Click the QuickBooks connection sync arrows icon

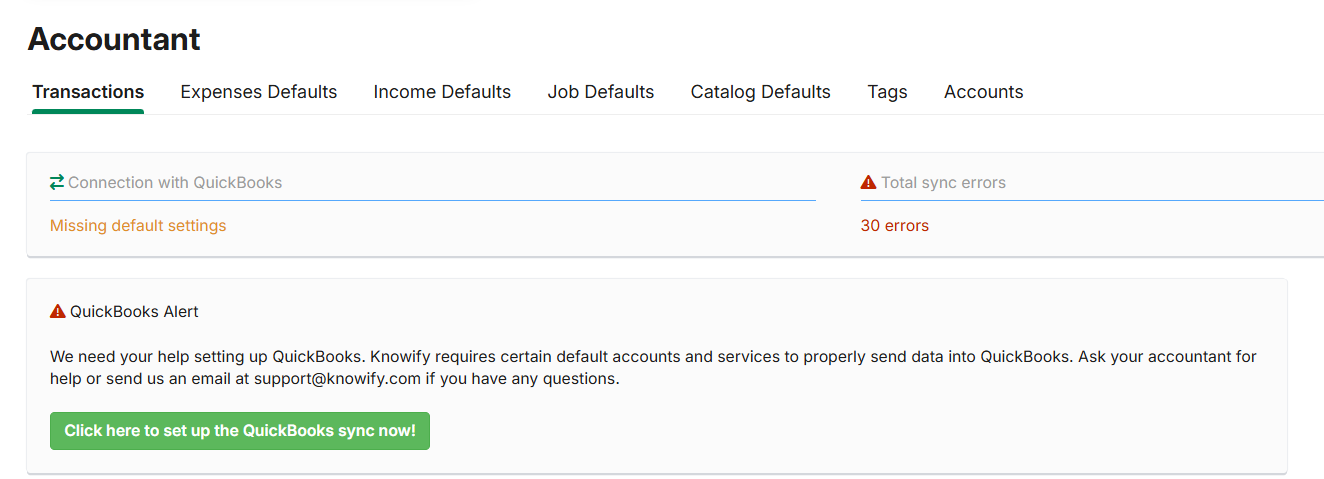tap(57, 182)
